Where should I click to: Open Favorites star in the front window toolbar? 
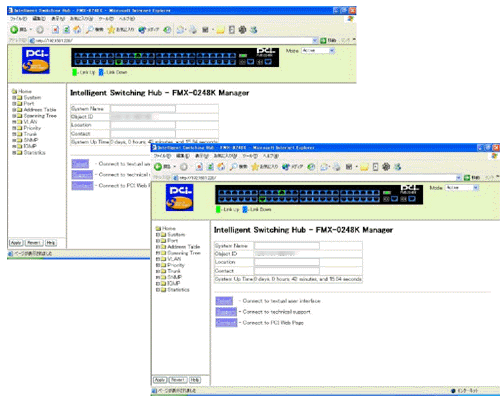coord(264,167)
